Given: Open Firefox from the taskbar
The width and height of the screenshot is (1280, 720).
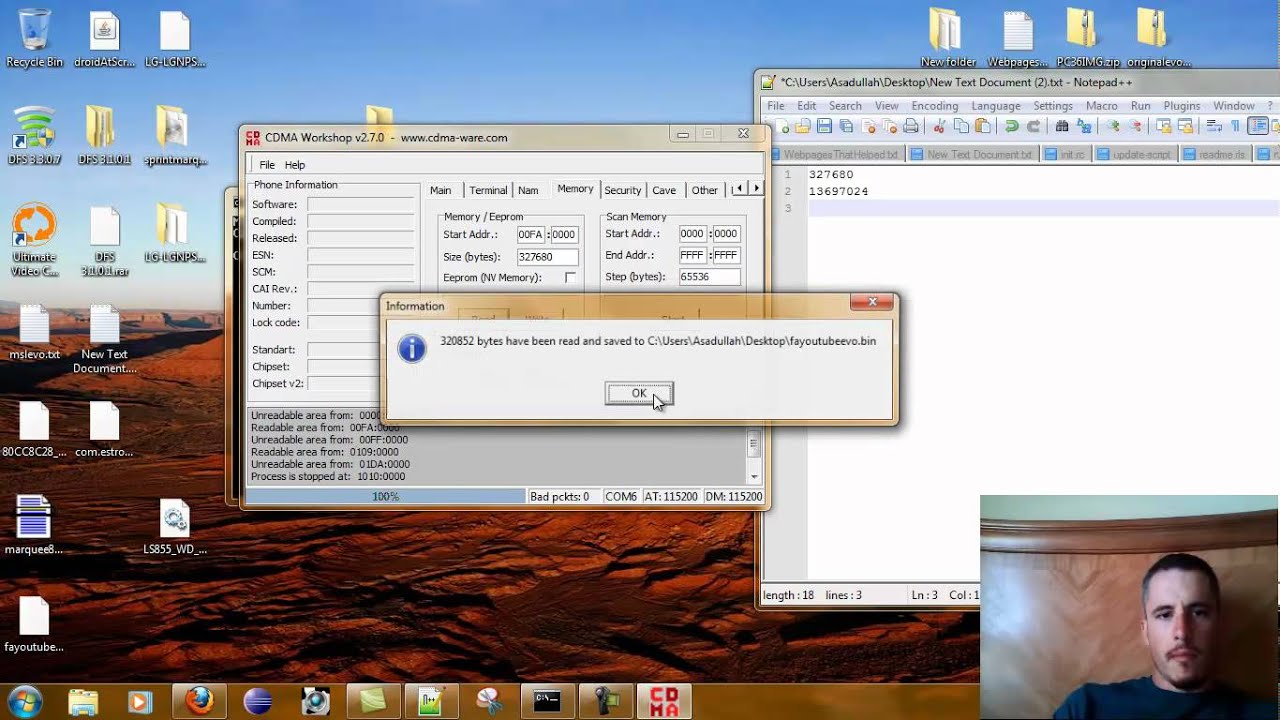Looking at the screenshot, I should pos(199,701).
